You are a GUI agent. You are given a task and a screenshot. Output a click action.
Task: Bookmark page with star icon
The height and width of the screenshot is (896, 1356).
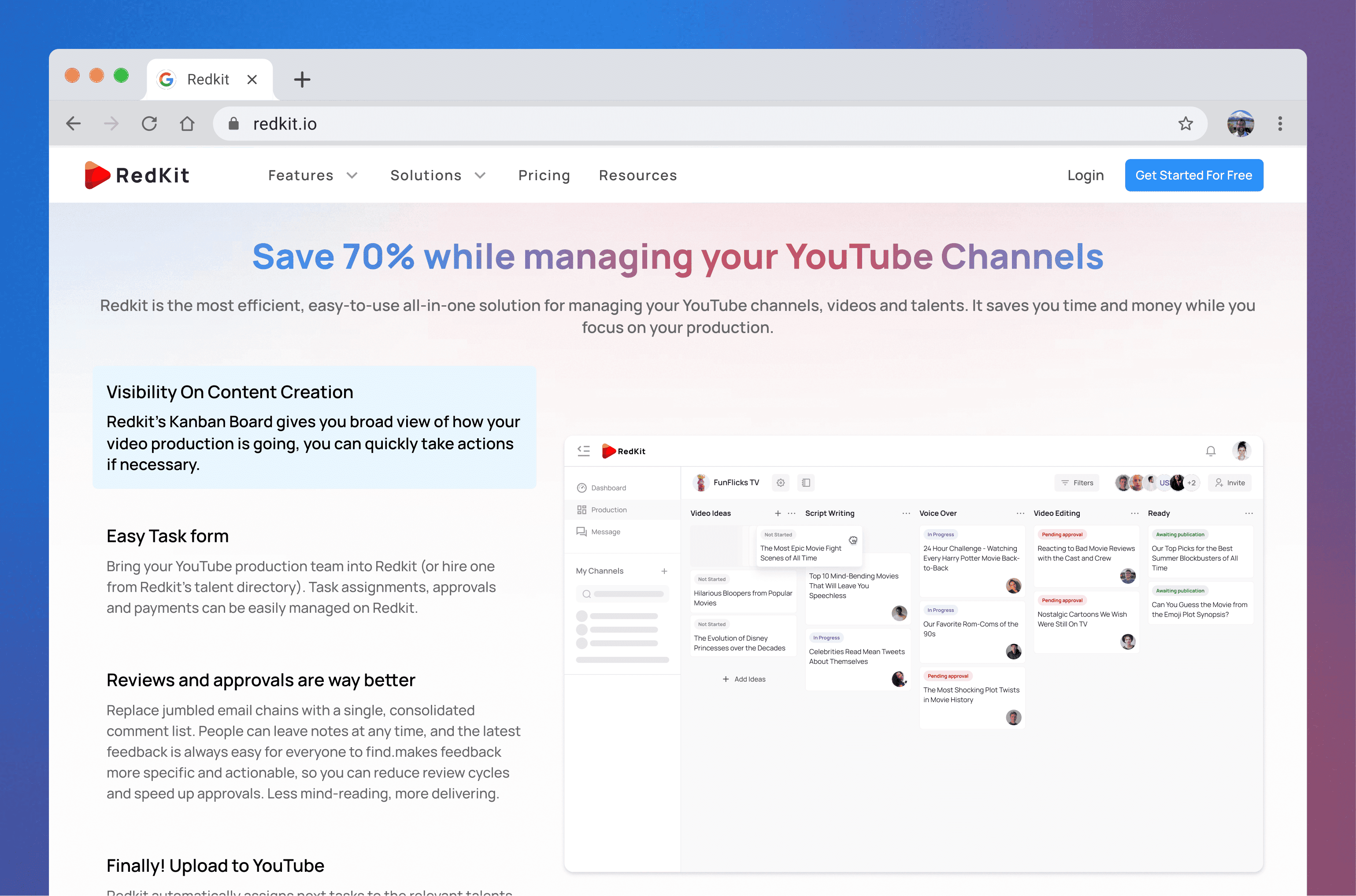point(1185,123)
